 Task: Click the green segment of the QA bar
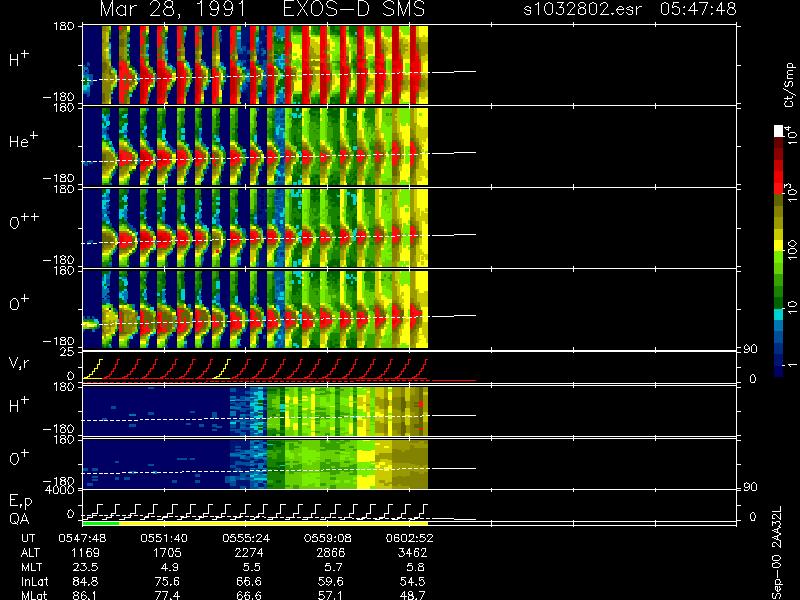[x=101, y=523]
